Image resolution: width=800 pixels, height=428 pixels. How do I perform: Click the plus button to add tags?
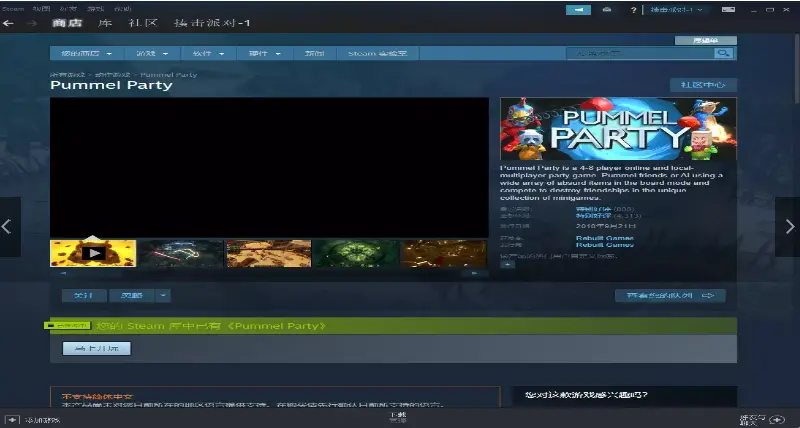[x=508, y=265]
